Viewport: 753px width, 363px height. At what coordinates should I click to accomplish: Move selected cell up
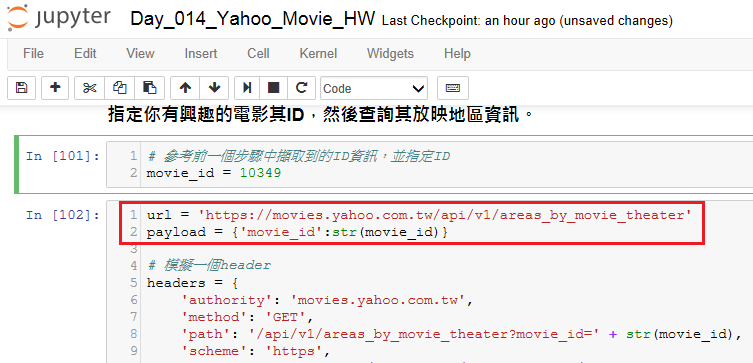click(x=185, y=88)
